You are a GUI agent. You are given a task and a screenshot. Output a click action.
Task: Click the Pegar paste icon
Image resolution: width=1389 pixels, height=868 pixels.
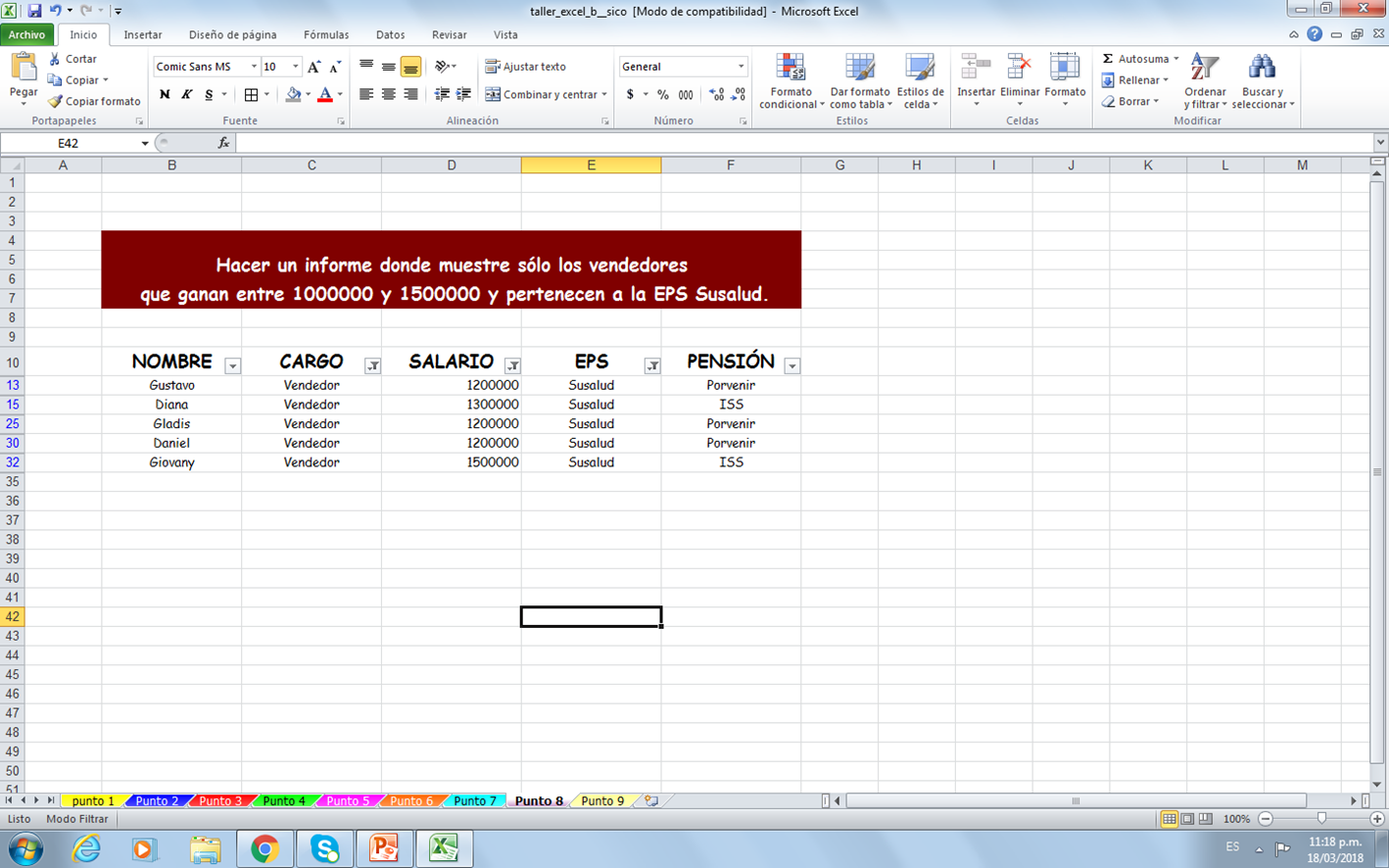[24, 69]
